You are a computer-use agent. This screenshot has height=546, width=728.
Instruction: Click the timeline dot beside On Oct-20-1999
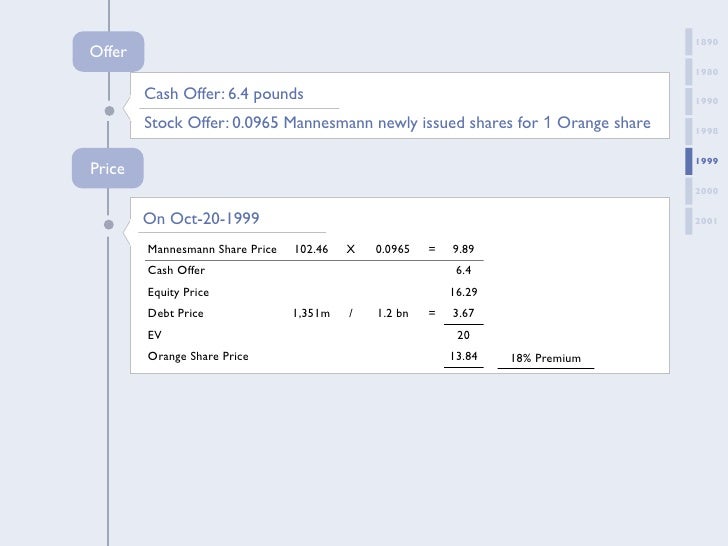pos(108,225)
